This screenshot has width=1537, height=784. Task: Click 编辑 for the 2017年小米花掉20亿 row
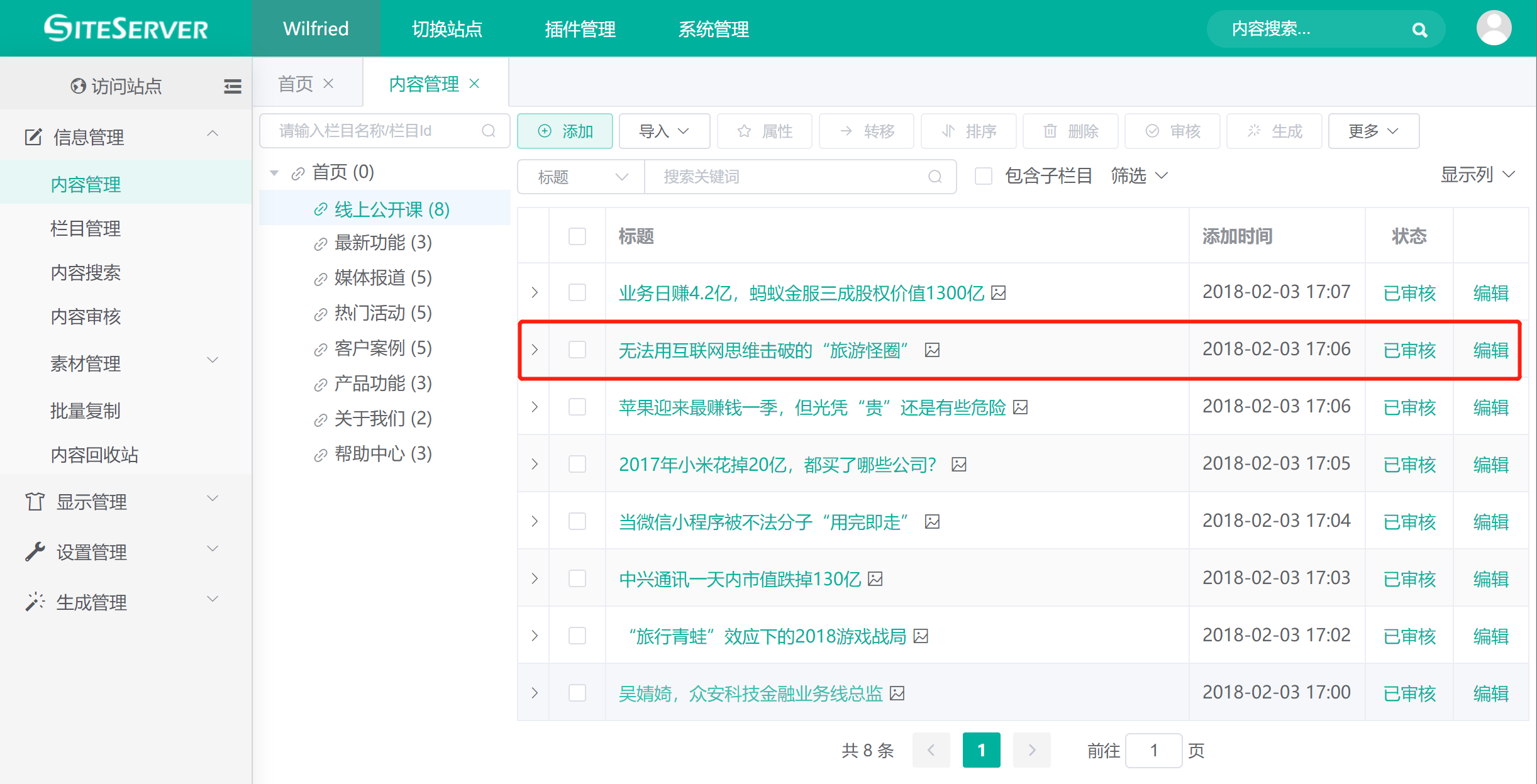click(1490, 464)
